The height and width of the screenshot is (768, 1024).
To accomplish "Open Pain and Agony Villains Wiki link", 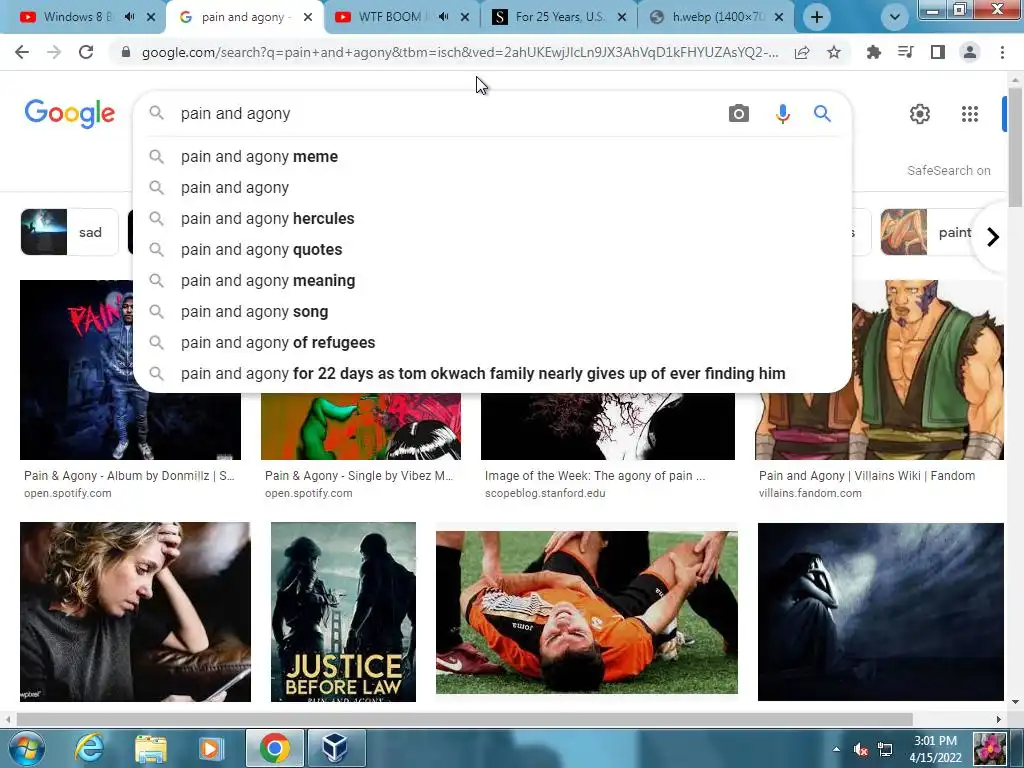I will [x=867, y=476].
